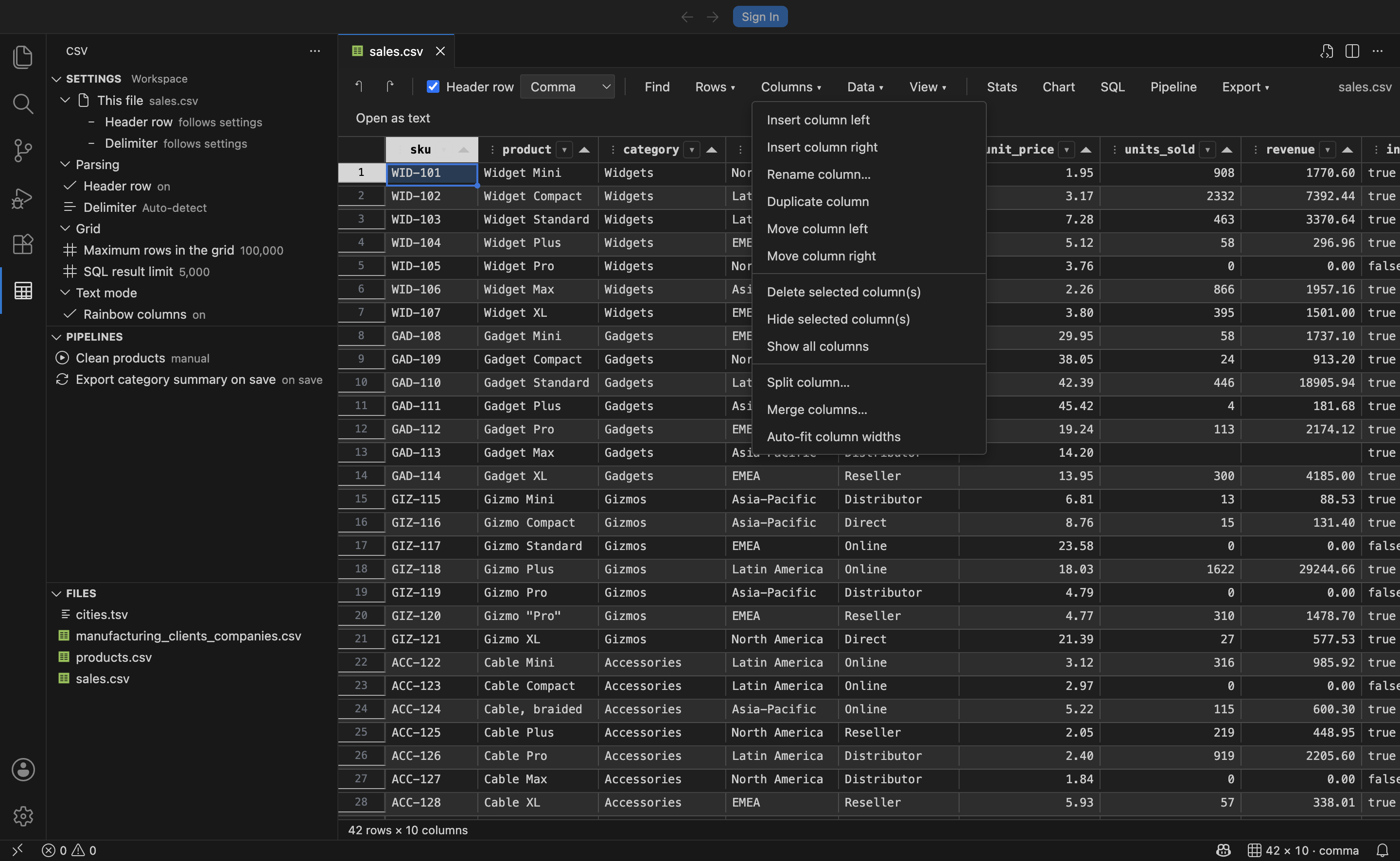Collapse the Grid group

[66, 228]
